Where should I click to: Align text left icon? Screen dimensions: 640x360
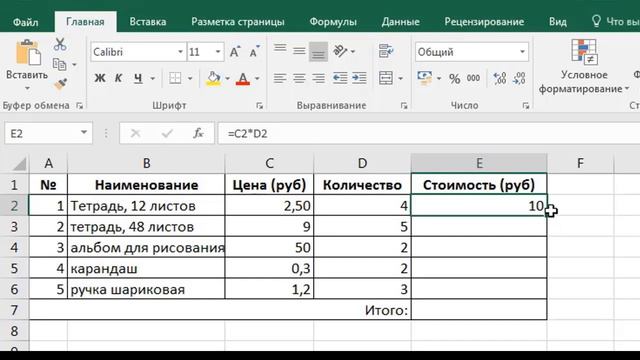pos(280,78)
